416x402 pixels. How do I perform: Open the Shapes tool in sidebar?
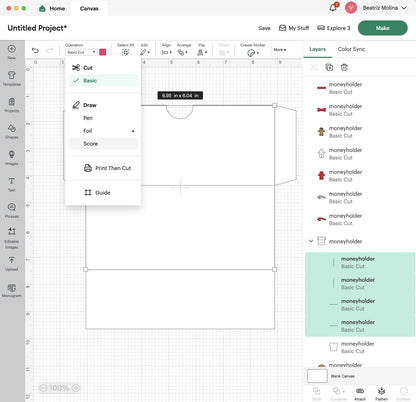[12, 131]
